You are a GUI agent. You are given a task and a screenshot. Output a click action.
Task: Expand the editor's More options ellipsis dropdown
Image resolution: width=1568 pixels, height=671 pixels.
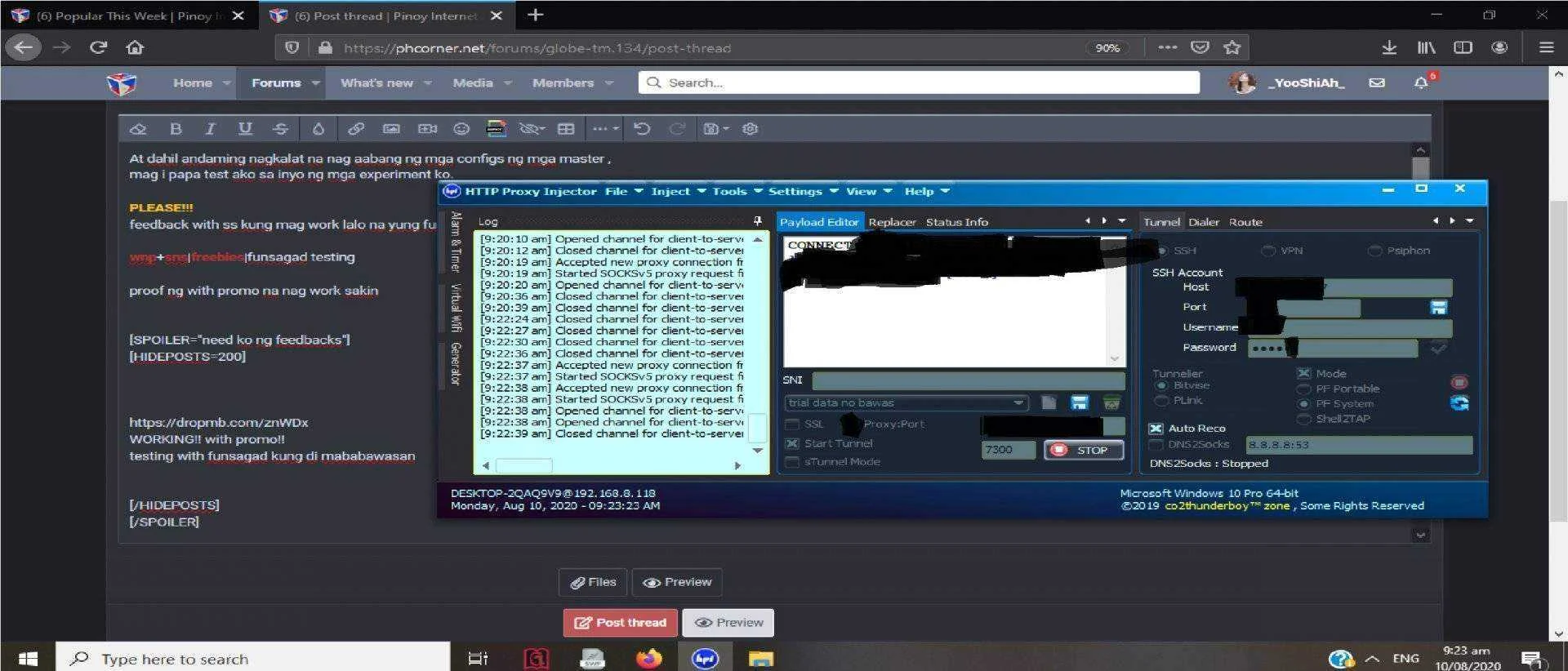tap(605, 129)
